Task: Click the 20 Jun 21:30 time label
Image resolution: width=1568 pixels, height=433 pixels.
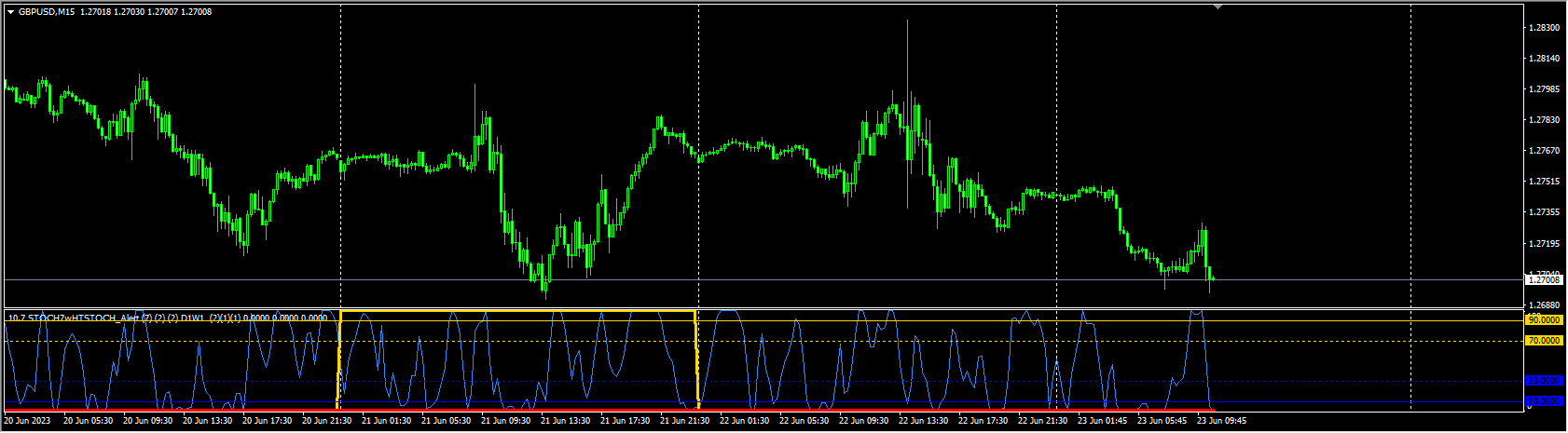Action: (x=326, y=421)
